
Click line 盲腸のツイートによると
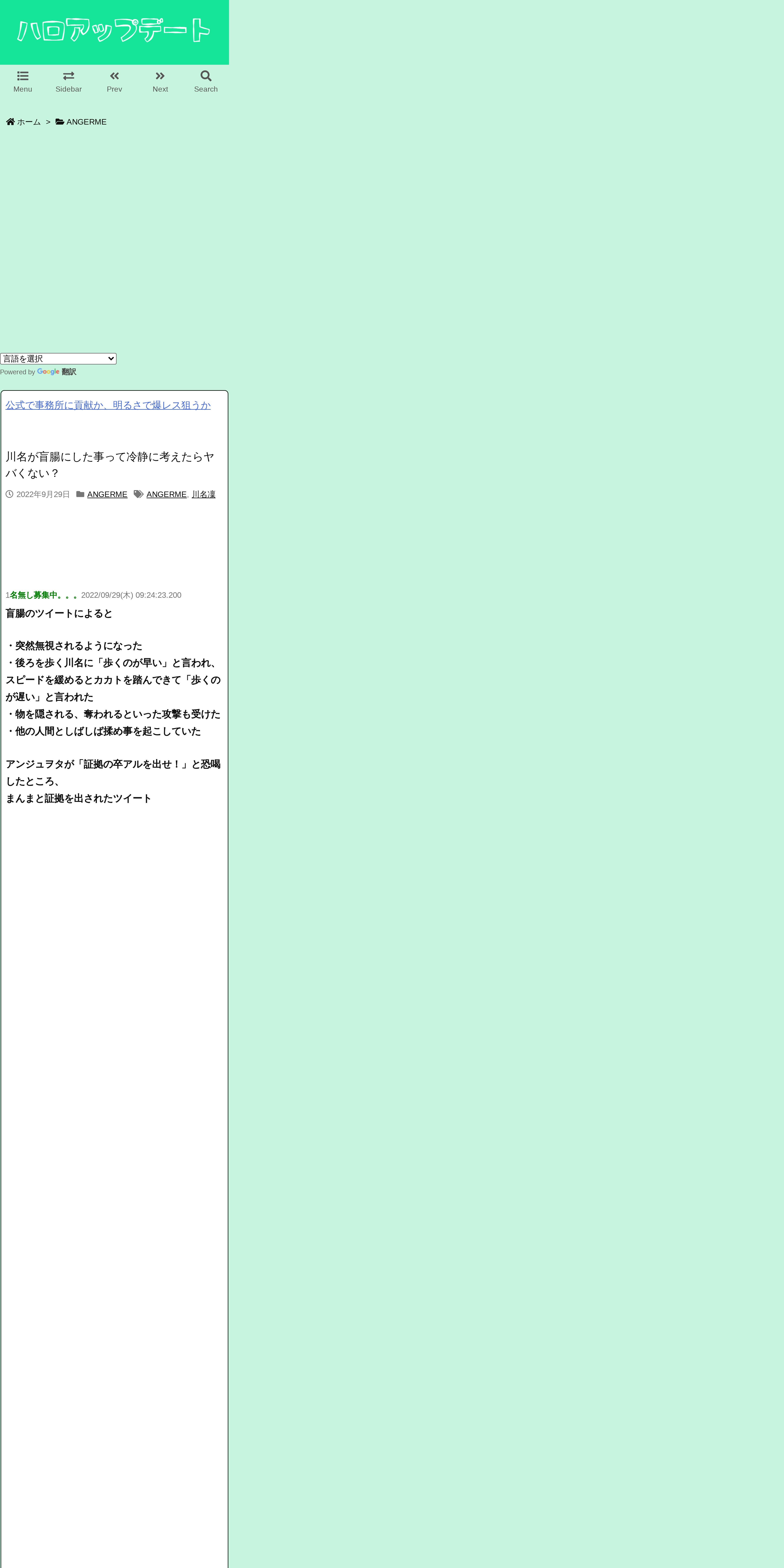[59, 614]
